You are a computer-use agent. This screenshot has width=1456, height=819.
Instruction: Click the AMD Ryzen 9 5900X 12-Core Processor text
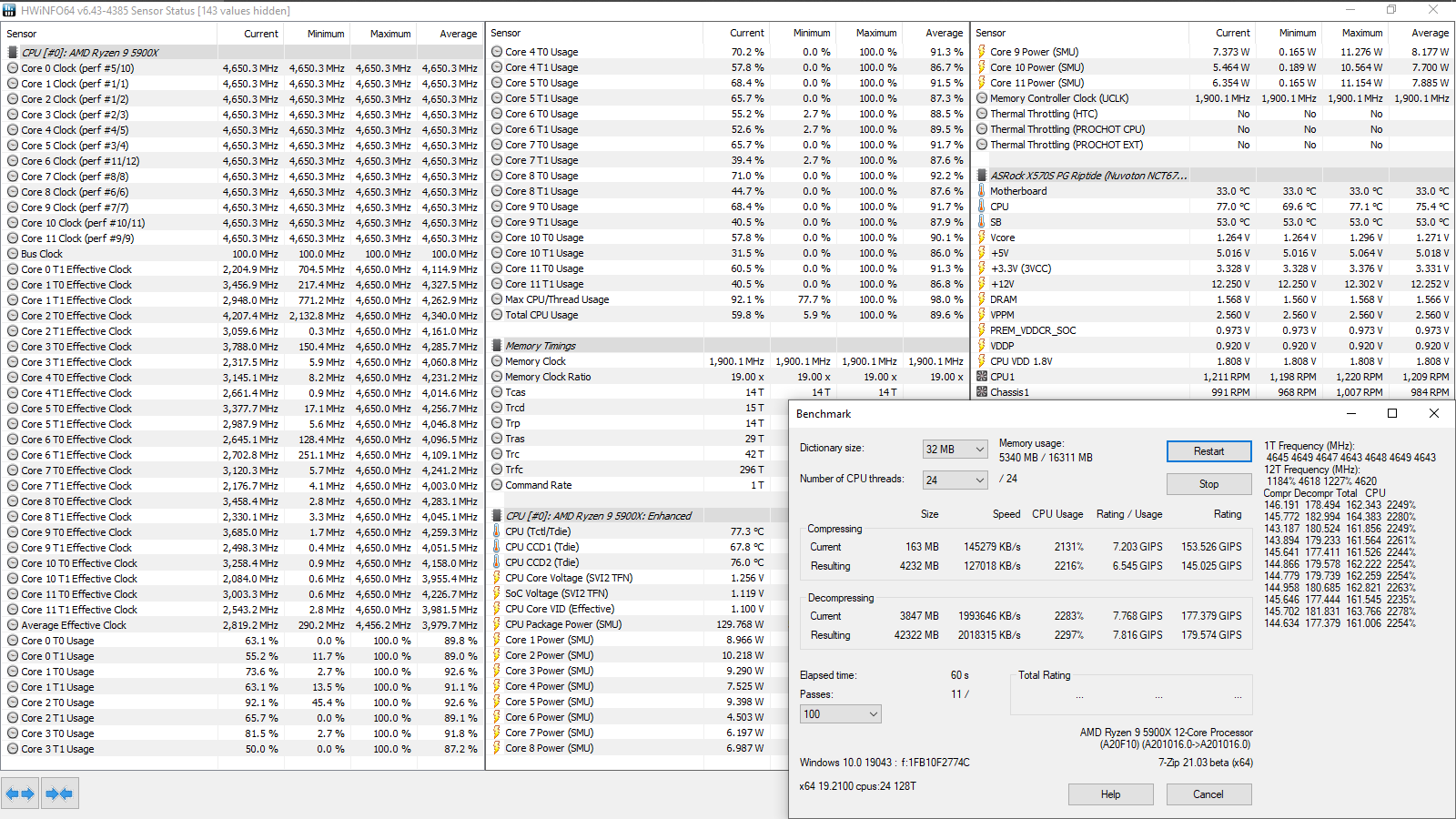coord(1166,733)
